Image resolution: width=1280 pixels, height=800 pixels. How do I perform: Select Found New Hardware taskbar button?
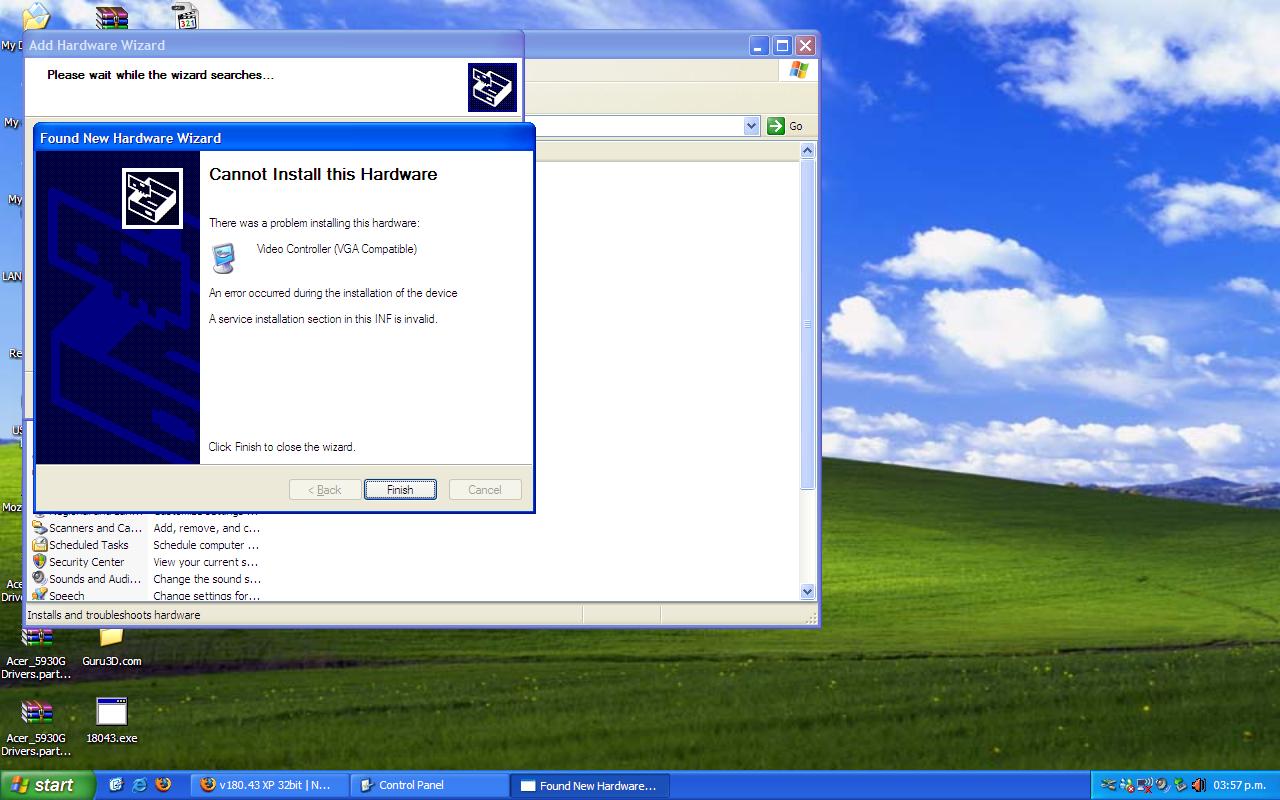pyautogui.click(x=590, y=785)
